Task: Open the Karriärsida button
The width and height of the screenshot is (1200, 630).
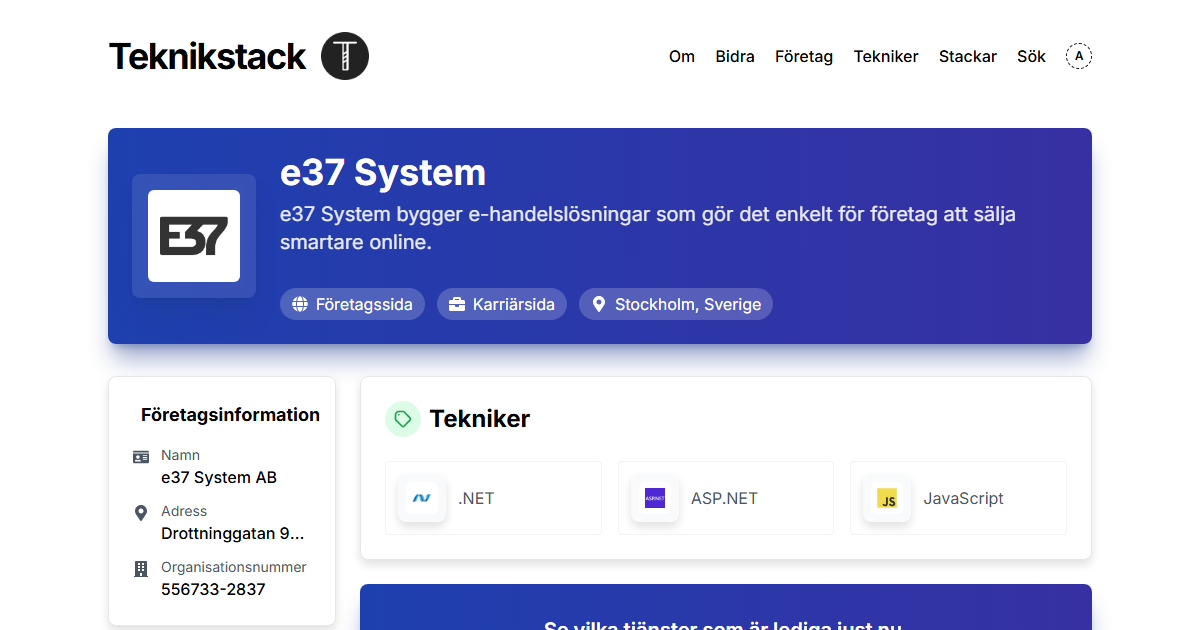Action: click(502, 304)
